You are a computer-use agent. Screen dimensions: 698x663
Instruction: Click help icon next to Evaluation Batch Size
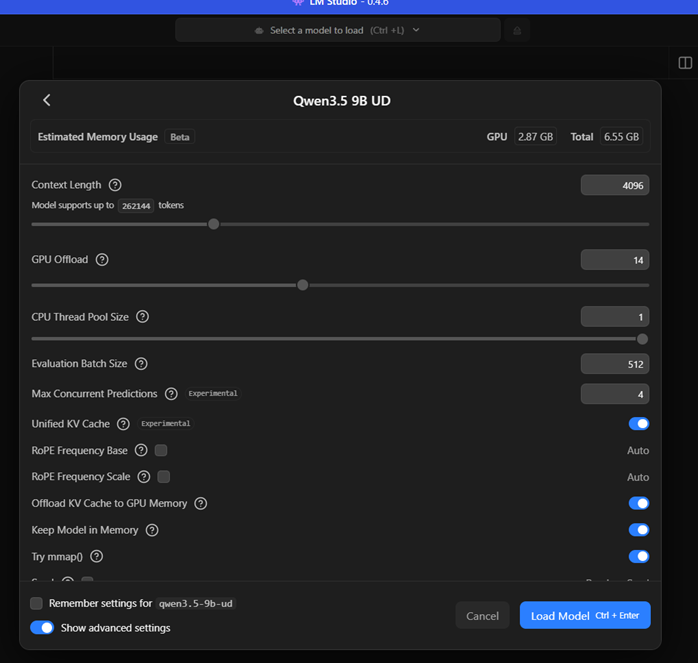[x=141, y=364]
